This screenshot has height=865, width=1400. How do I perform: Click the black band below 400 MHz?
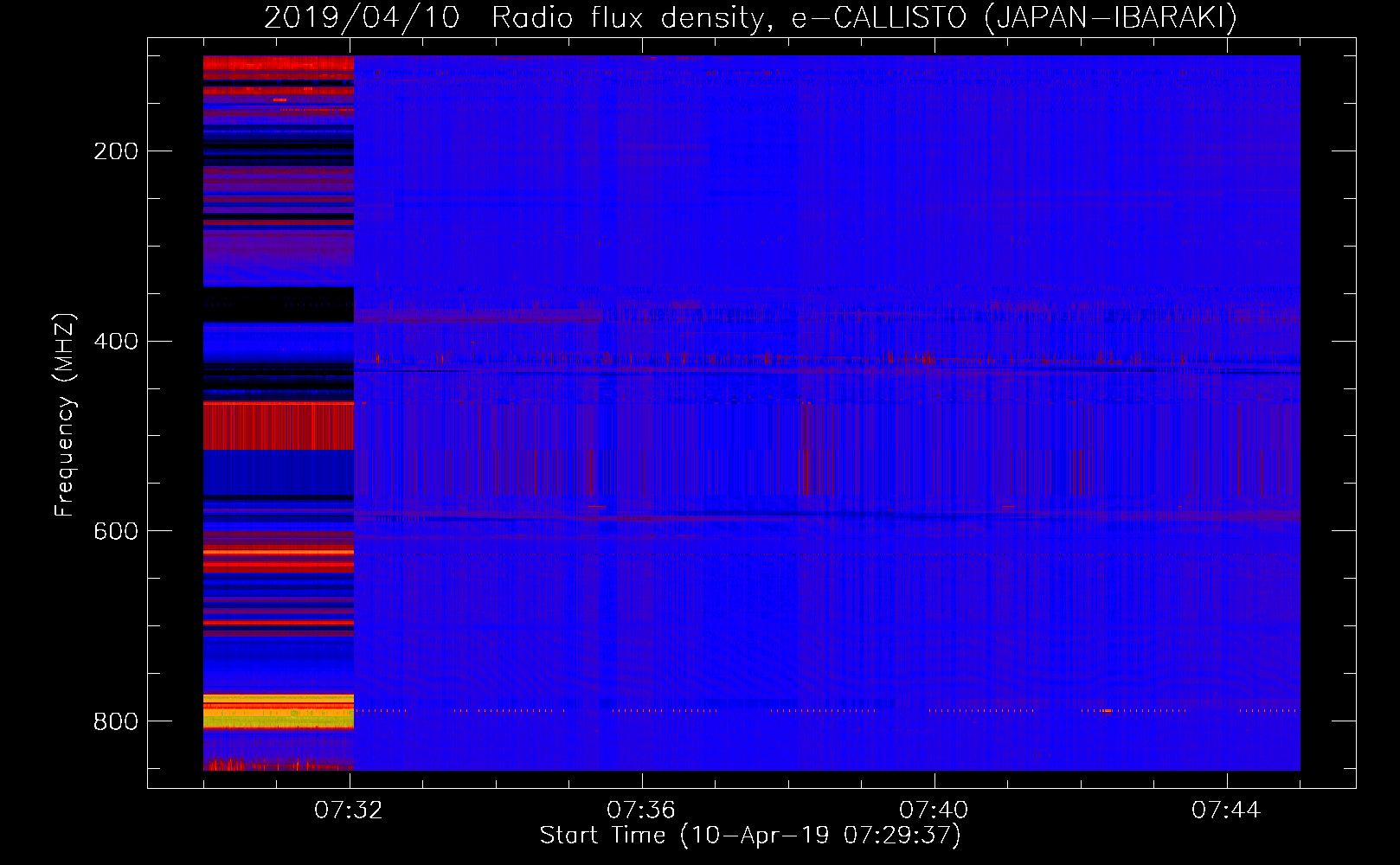279,304
